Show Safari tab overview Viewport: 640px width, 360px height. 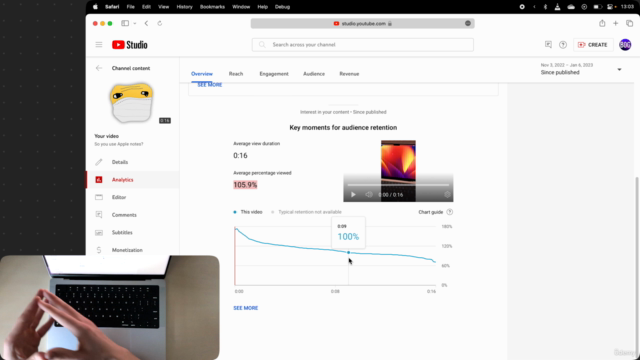[x=629, y=23]
